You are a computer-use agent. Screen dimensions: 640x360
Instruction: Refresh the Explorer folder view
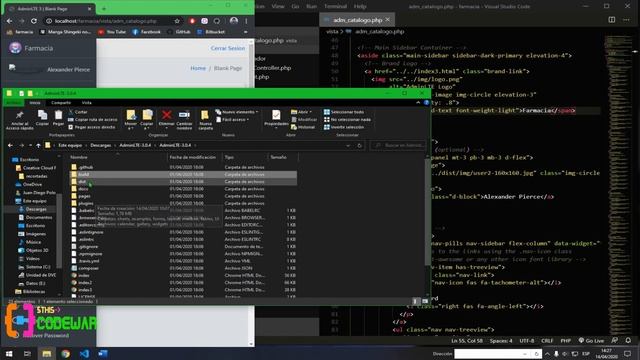coord(360,145)
